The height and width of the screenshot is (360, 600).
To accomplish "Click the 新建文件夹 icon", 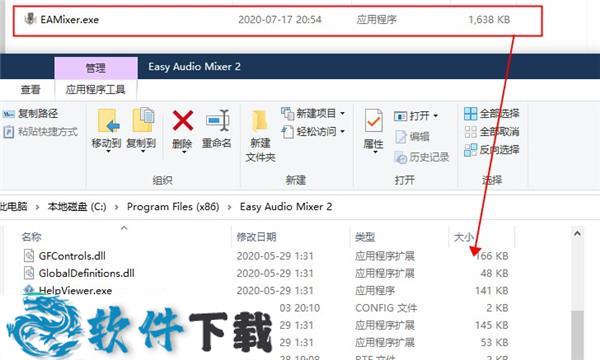I will pos(260,121).
